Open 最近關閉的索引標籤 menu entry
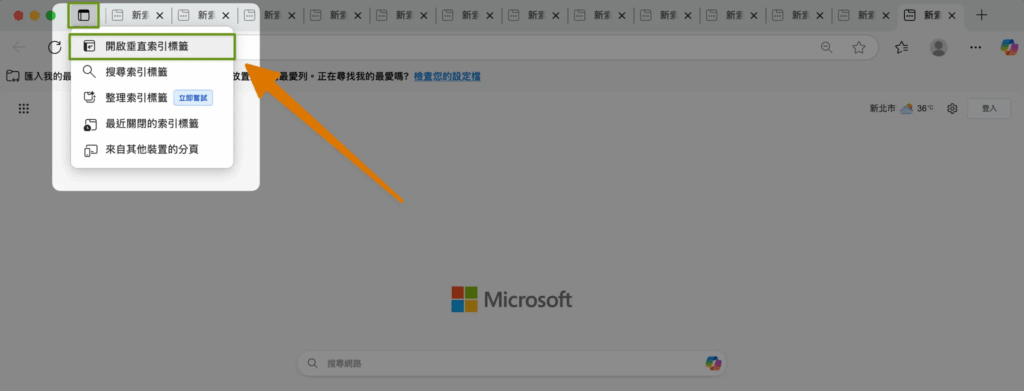The width and height of the screenshot is (1024, 391). coord(152,123)
